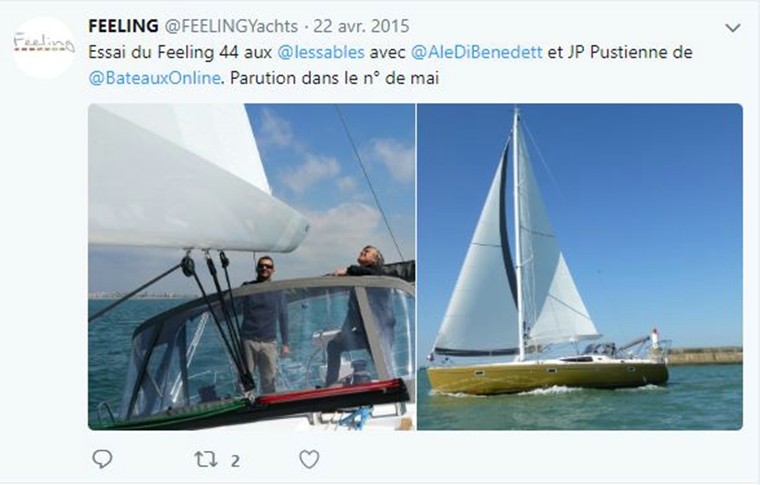Click the yellow hull of the sailboat
760x485 pixels.
(x=547, y=377)
